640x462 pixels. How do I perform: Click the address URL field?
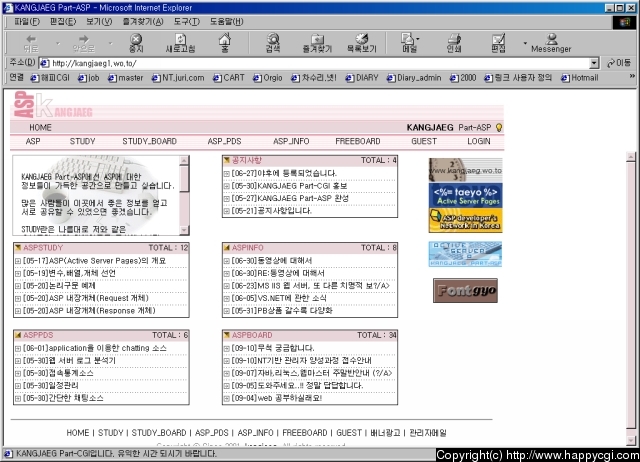point(314,63)
